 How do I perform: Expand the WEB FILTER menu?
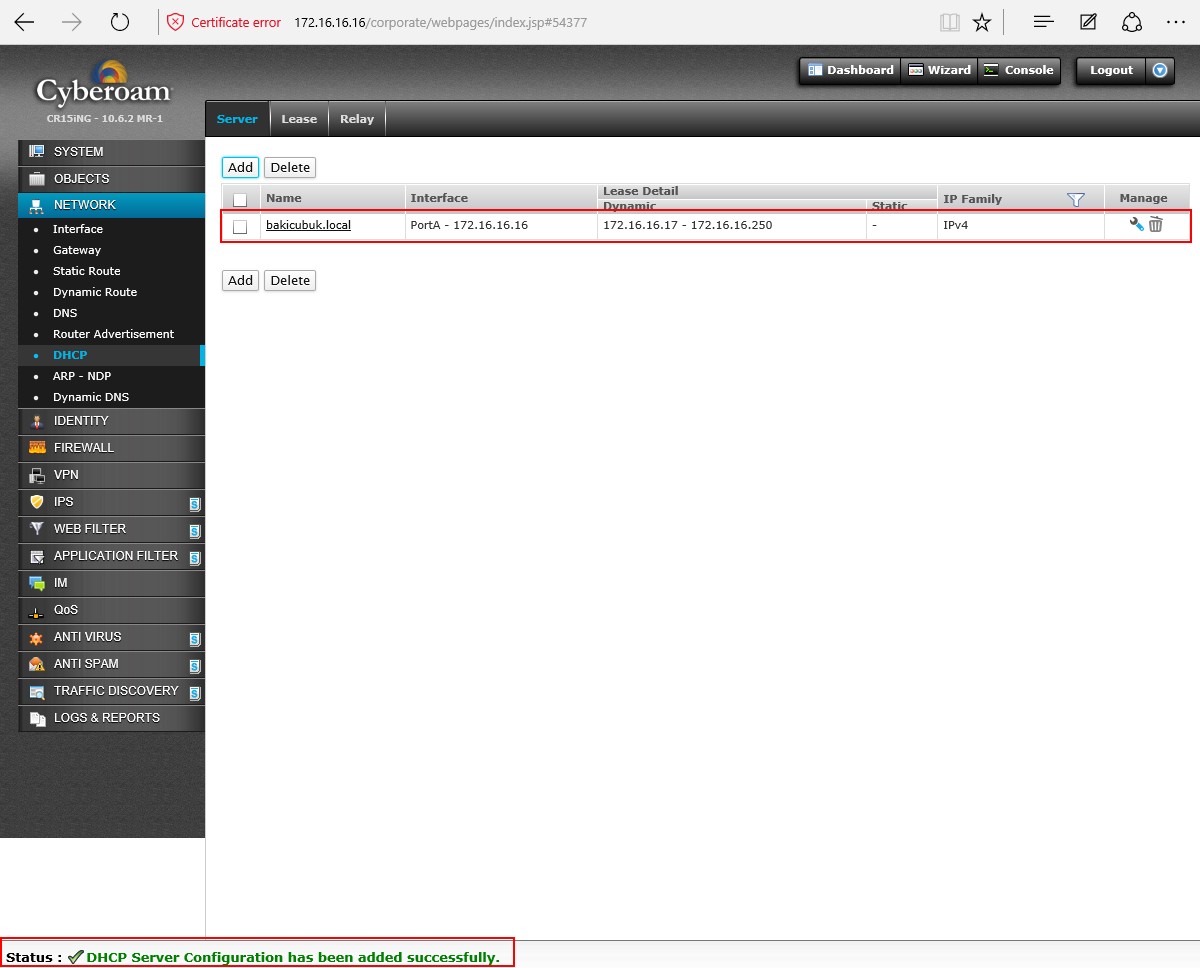(x=111, y=529)
